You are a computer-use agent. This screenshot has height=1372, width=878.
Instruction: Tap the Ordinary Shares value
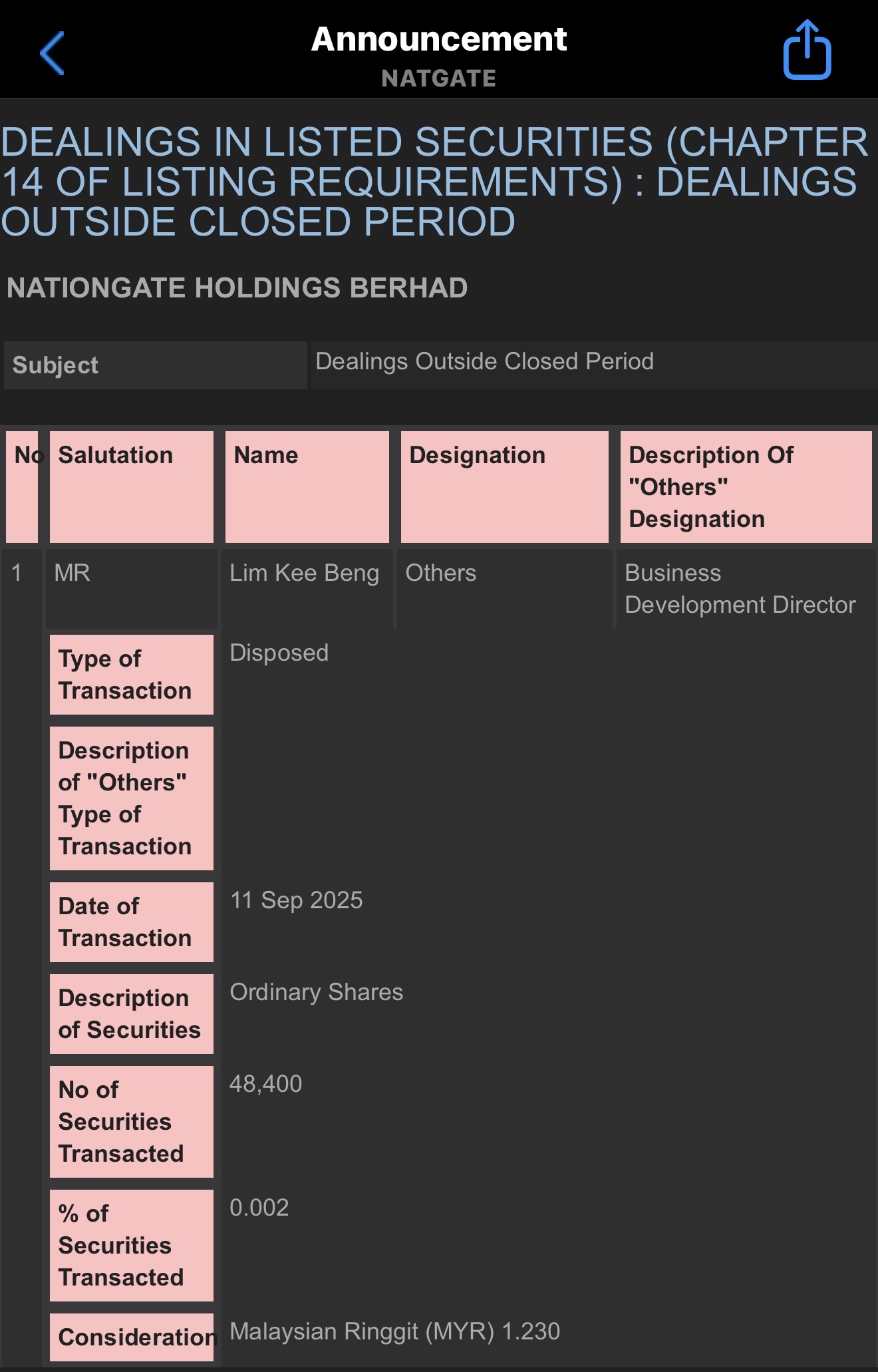(316, 992)
